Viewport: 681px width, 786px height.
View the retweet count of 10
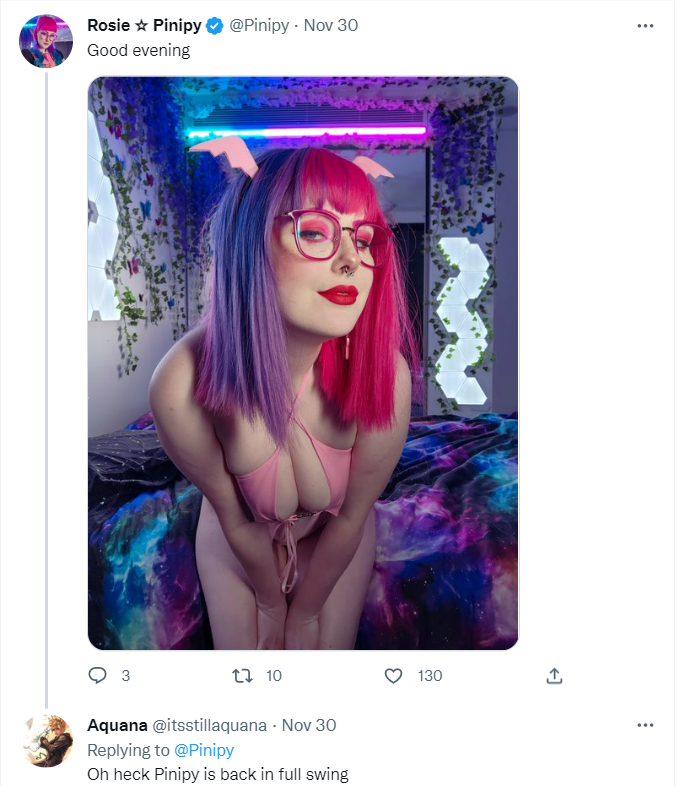[274, 676]
